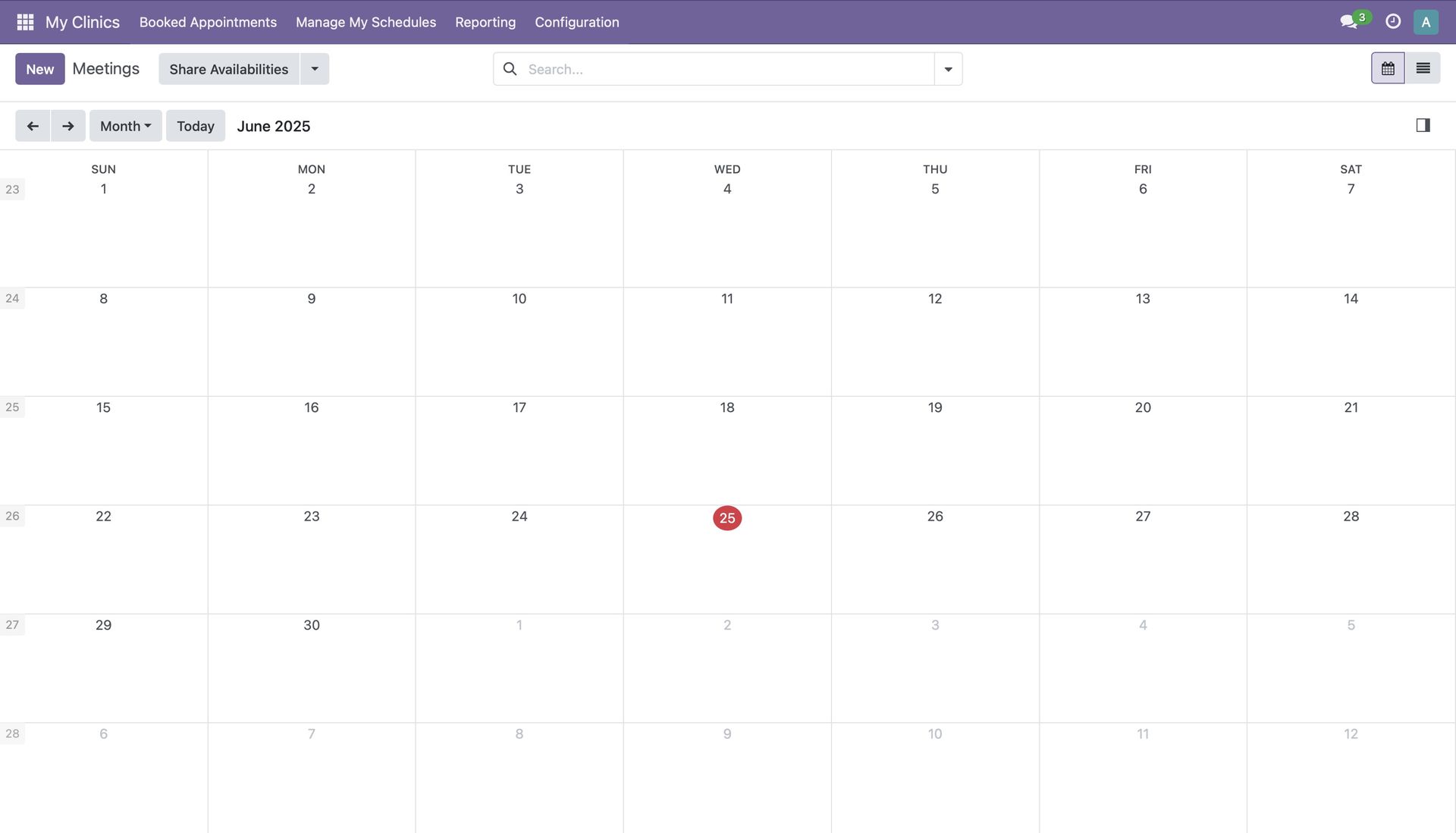Go to next month arrow
This screenshot has height=833, width=1456.
coord(68,126)
